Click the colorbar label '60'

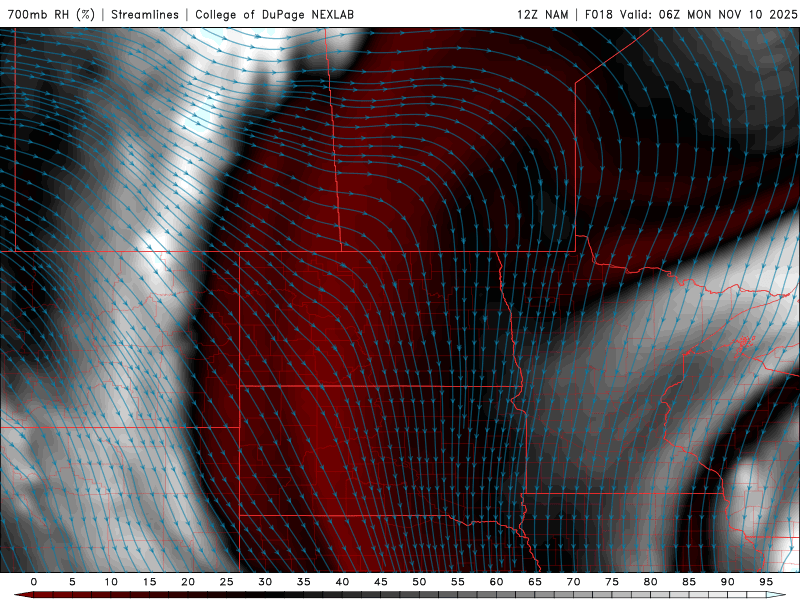(x=496, y=582)
